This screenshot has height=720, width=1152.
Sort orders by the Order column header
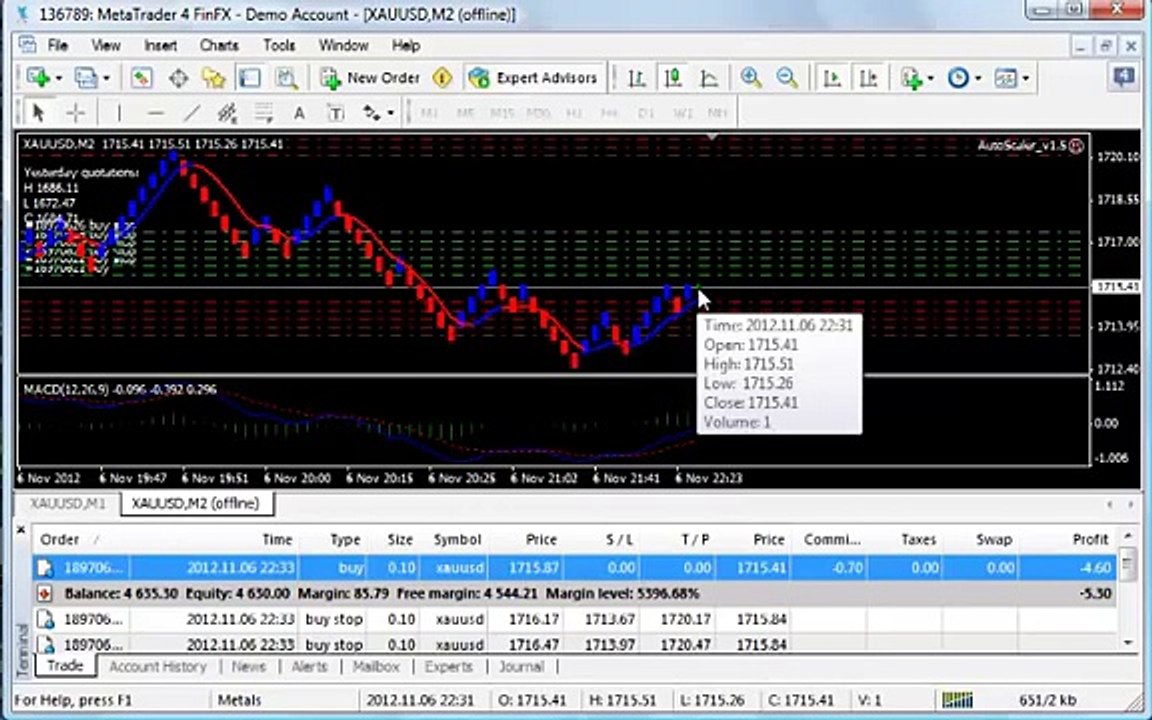pos(82,539)
